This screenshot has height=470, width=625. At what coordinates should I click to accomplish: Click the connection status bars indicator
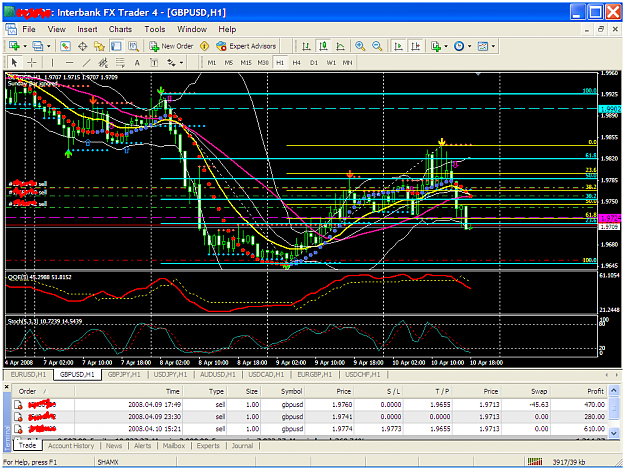(x=535, y=462)
